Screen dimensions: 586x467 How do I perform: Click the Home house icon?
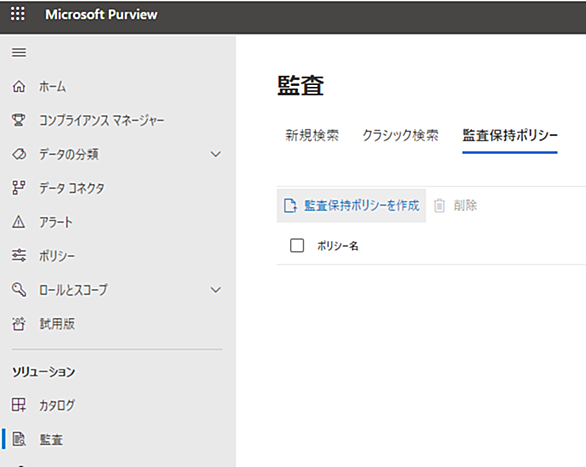tap(19, 86)
